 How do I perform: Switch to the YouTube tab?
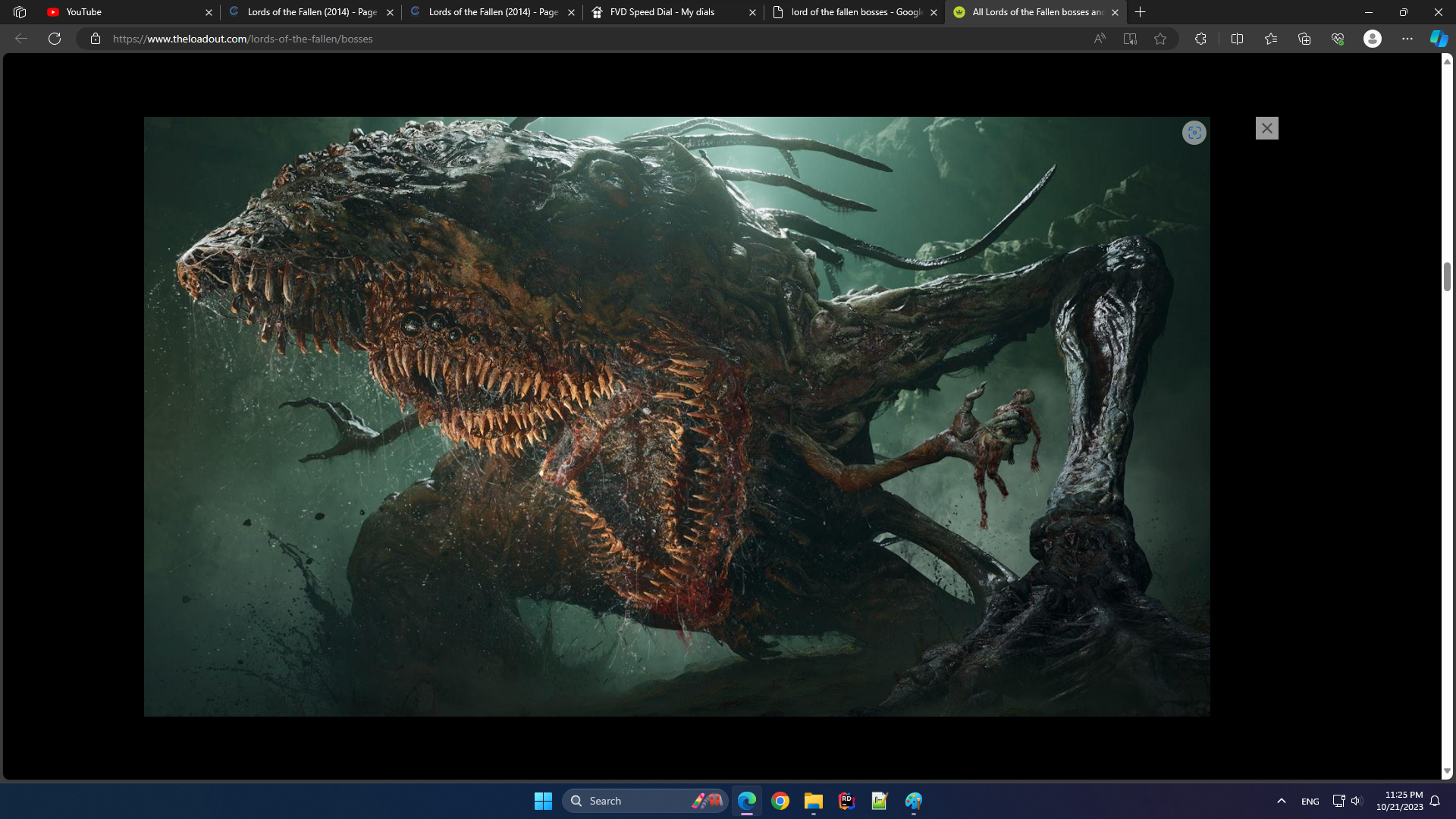click(125, 12)
